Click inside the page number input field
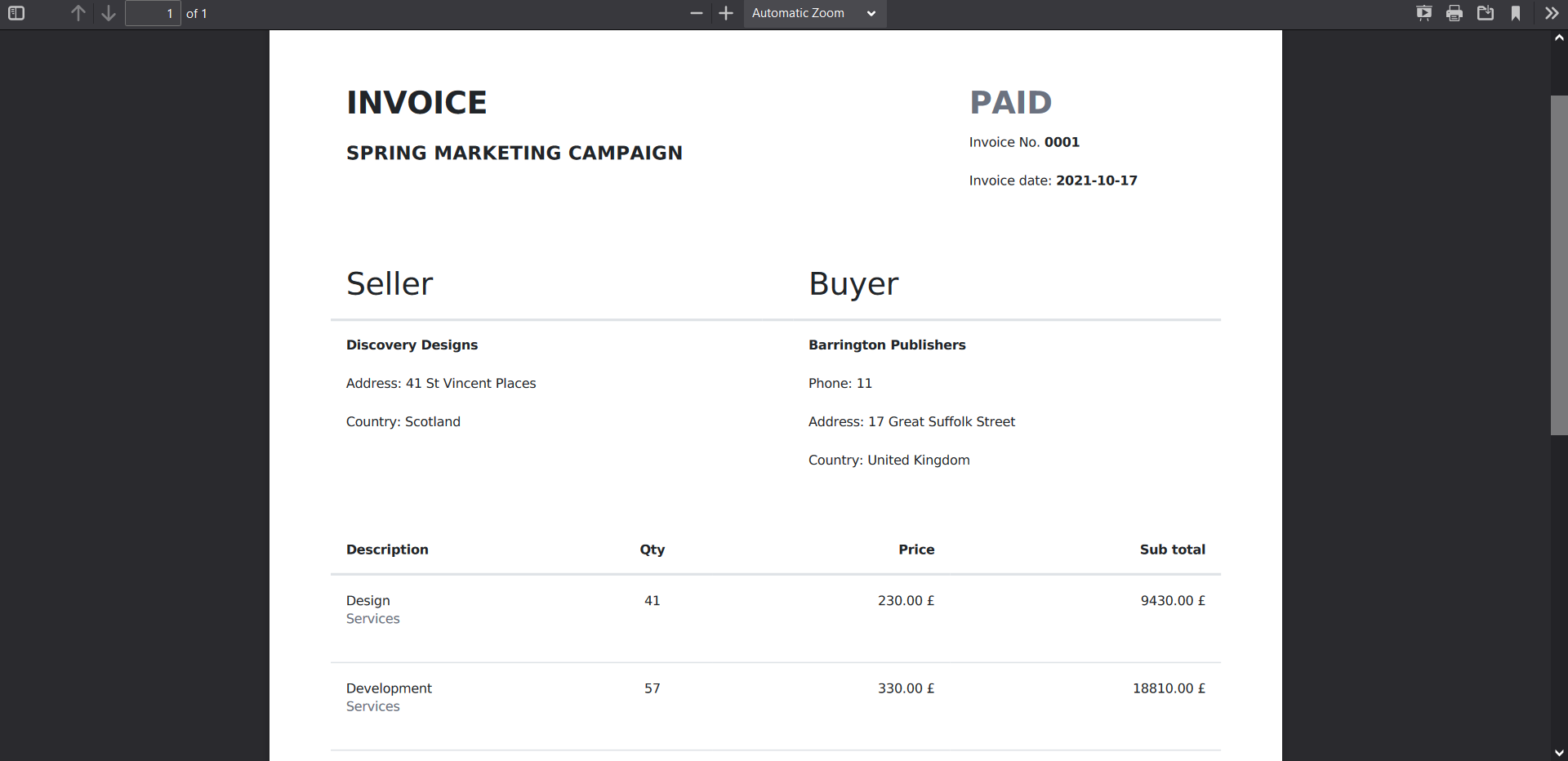The height and width of the screenshot is (761, 1568). pos(153,13)
